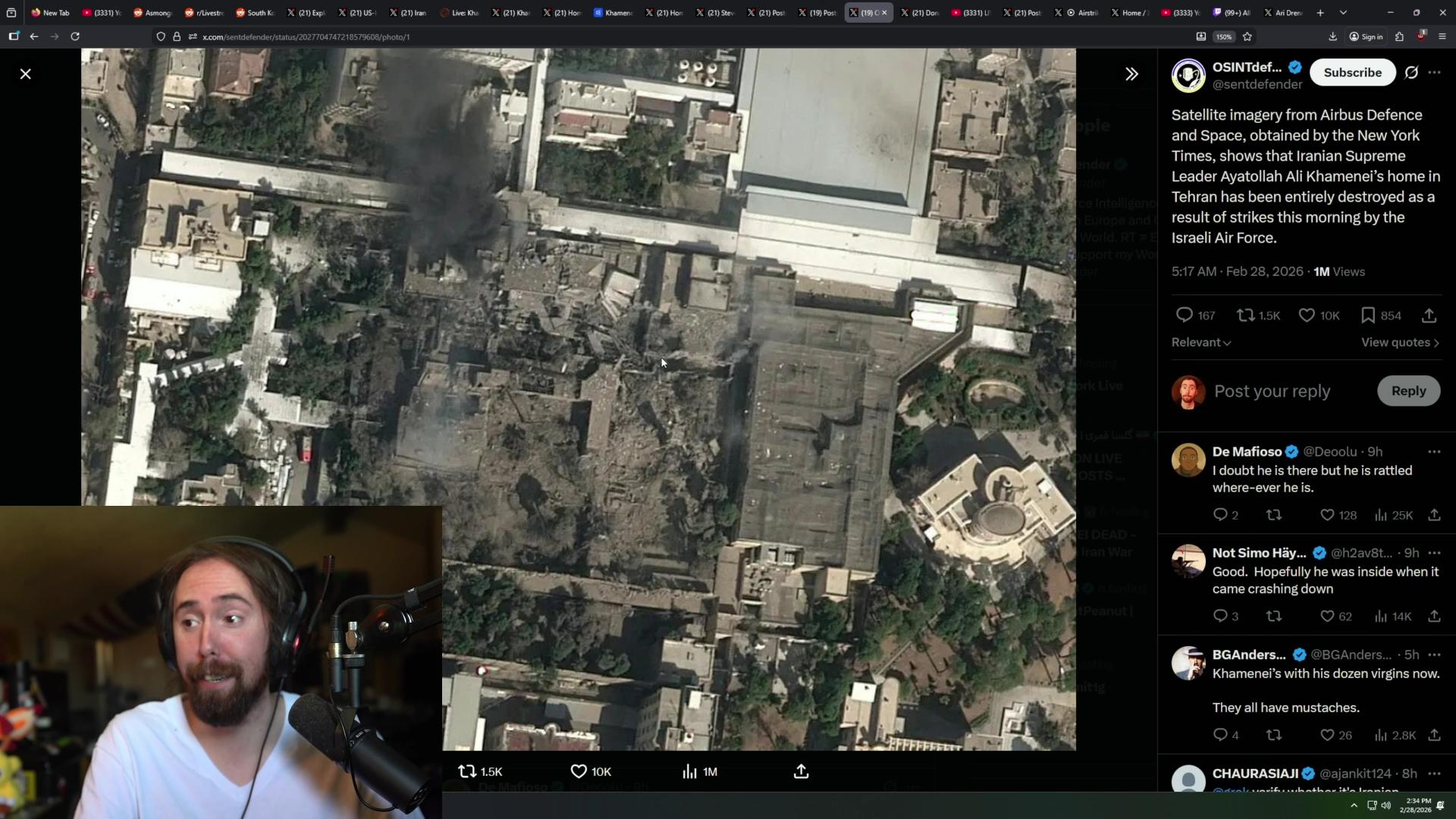Close the photo viewer with X

click(26, 74)
